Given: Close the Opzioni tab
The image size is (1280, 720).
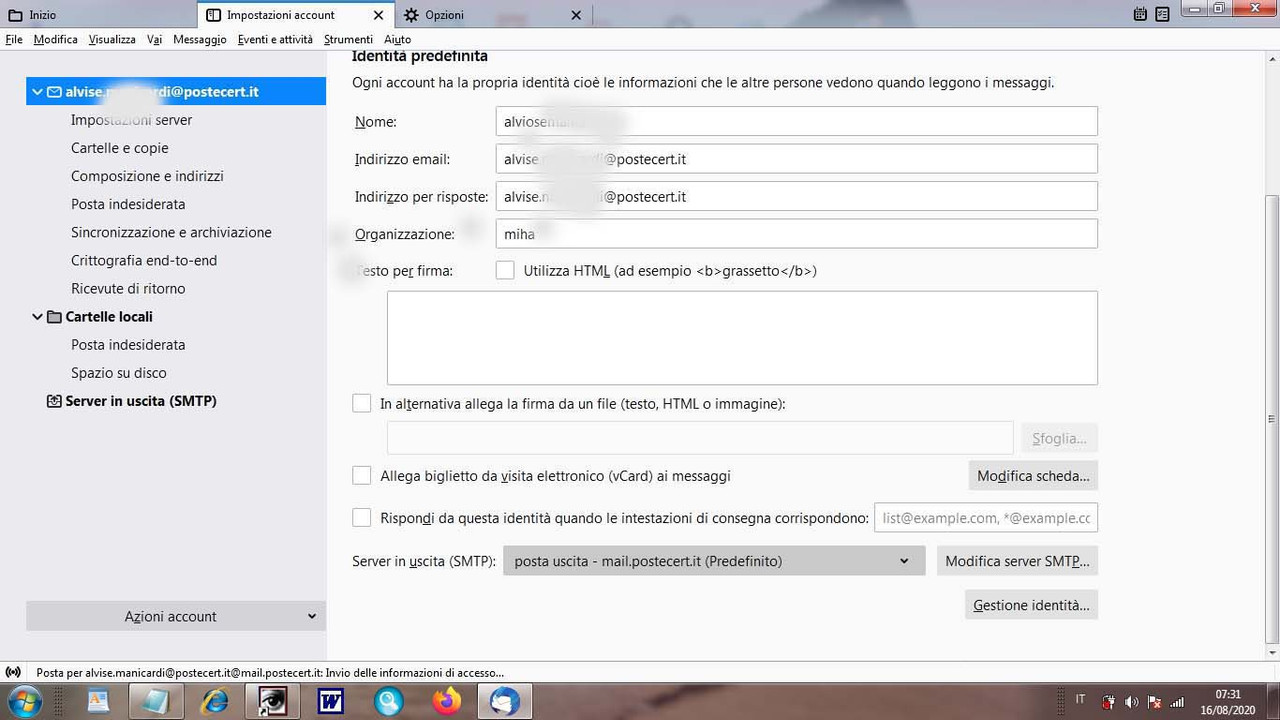Looking at the screenshot, I should 576,15.
